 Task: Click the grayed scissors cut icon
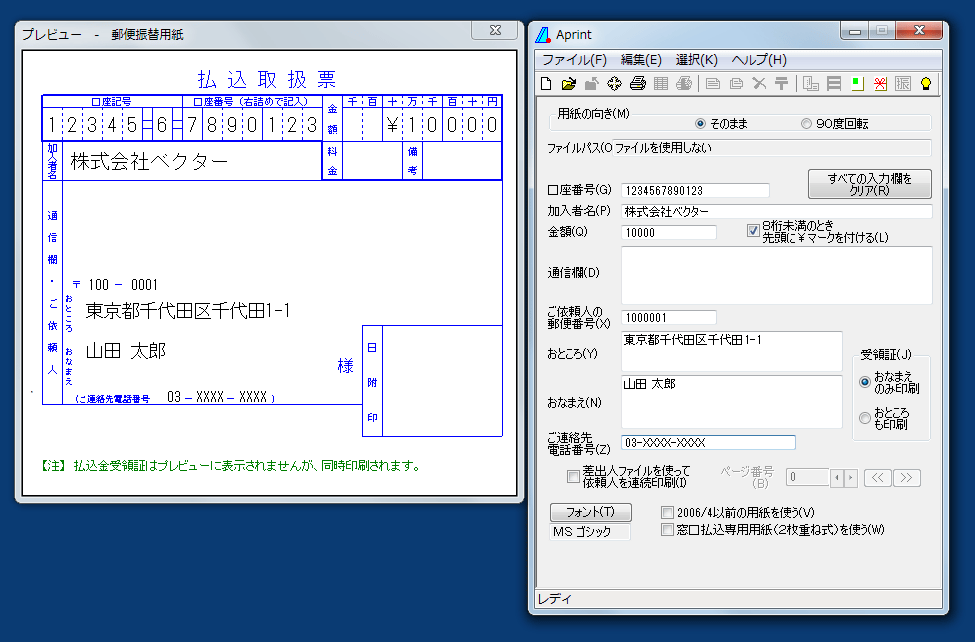point(759,83)
